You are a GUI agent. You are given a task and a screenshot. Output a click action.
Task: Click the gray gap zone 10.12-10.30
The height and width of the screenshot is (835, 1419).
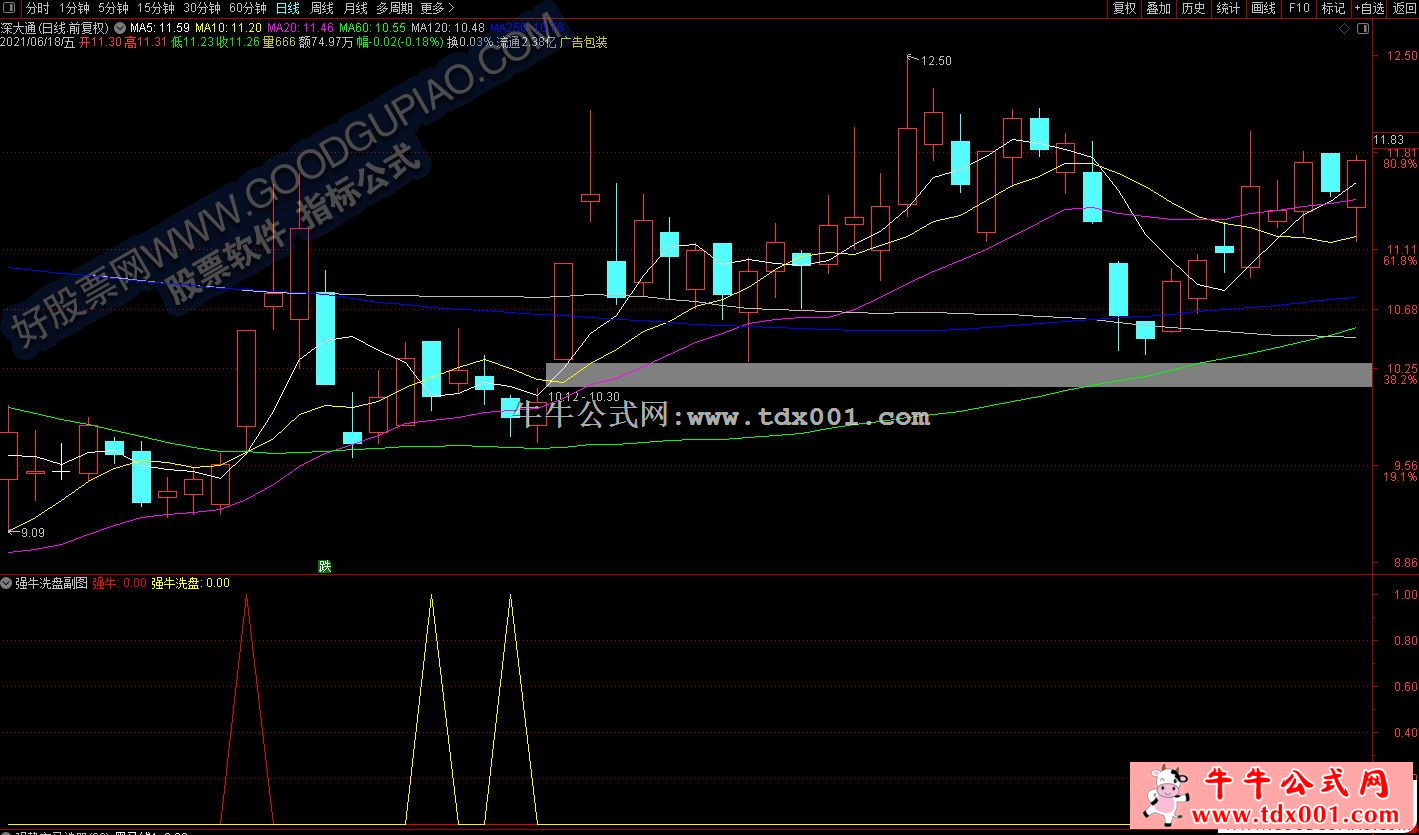tap(958, 375)
